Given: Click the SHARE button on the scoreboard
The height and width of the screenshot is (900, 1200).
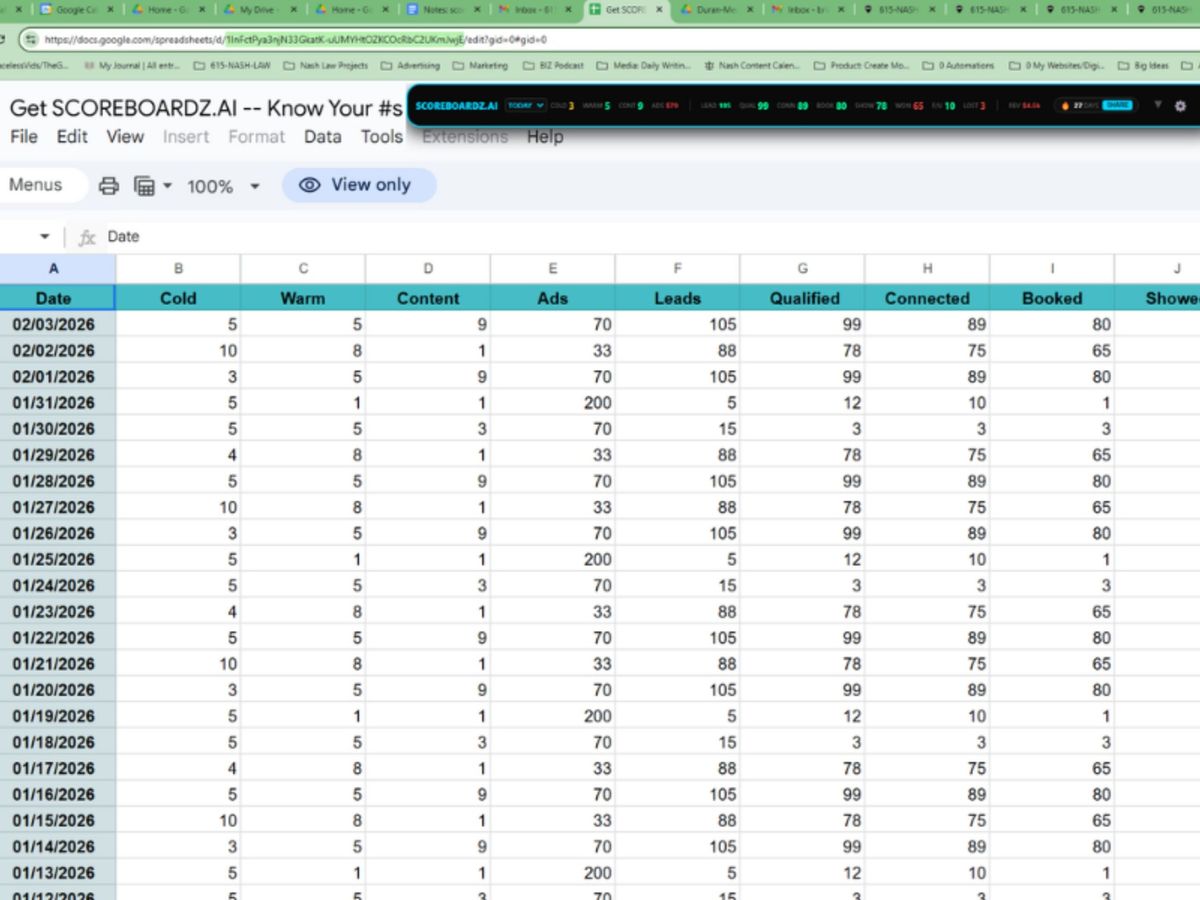Looking at the screenshot, I should (1118, 105).
